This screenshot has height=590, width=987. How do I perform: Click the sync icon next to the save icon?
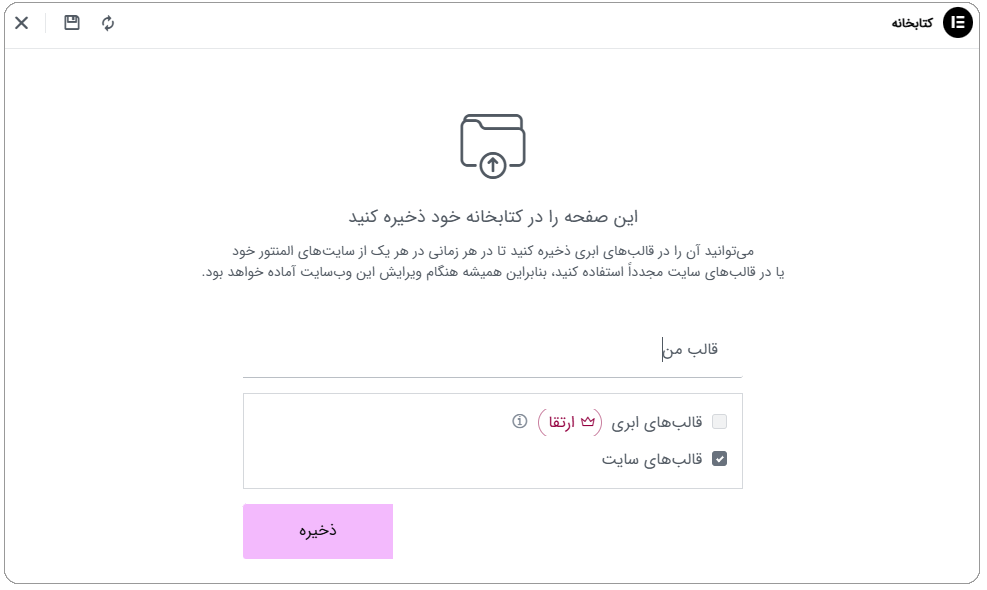click(x=106, y=22)
